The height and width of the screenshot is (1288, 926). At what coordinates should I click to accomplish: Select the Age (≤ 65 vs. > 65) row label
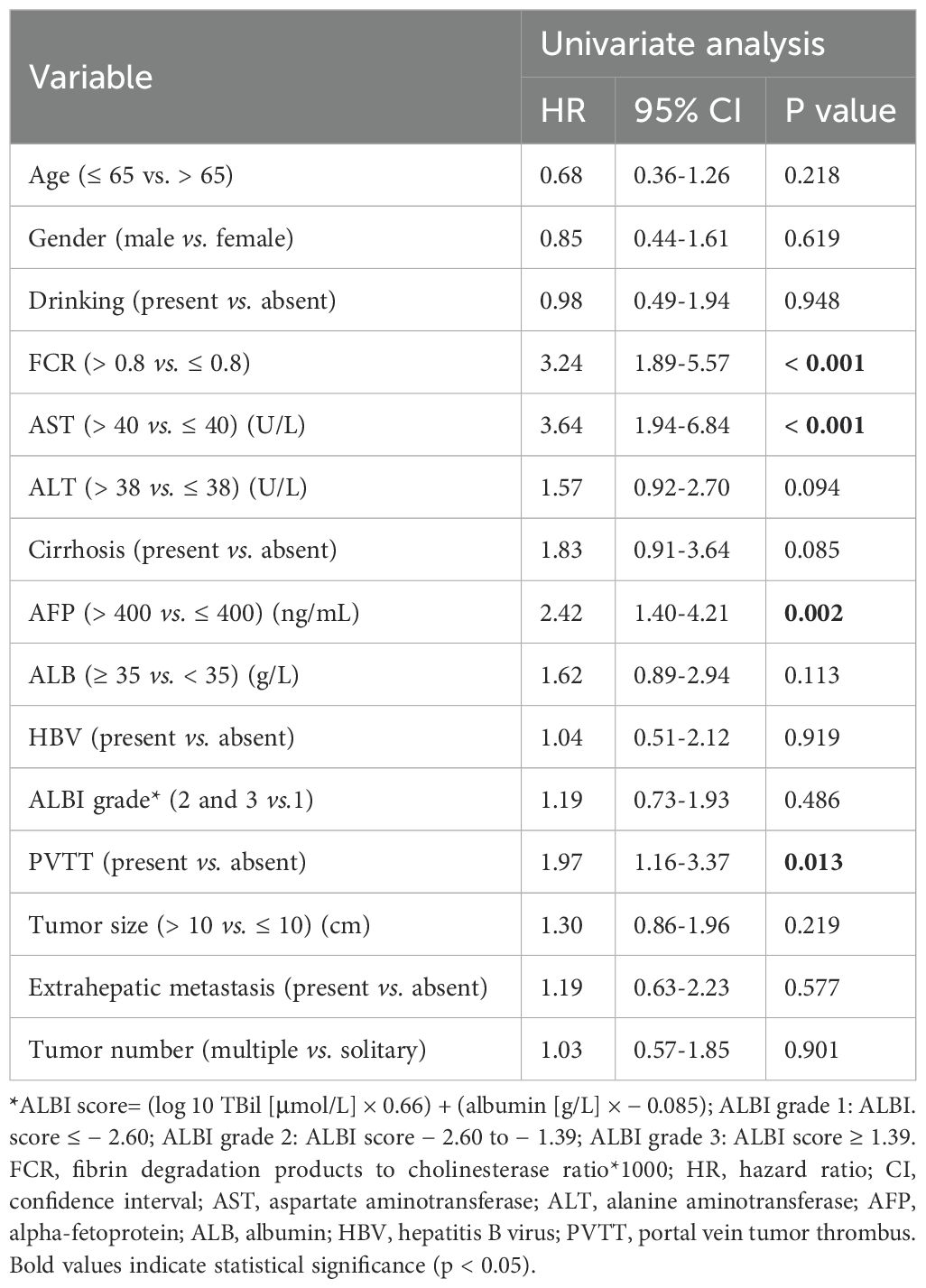pos(131,174)
